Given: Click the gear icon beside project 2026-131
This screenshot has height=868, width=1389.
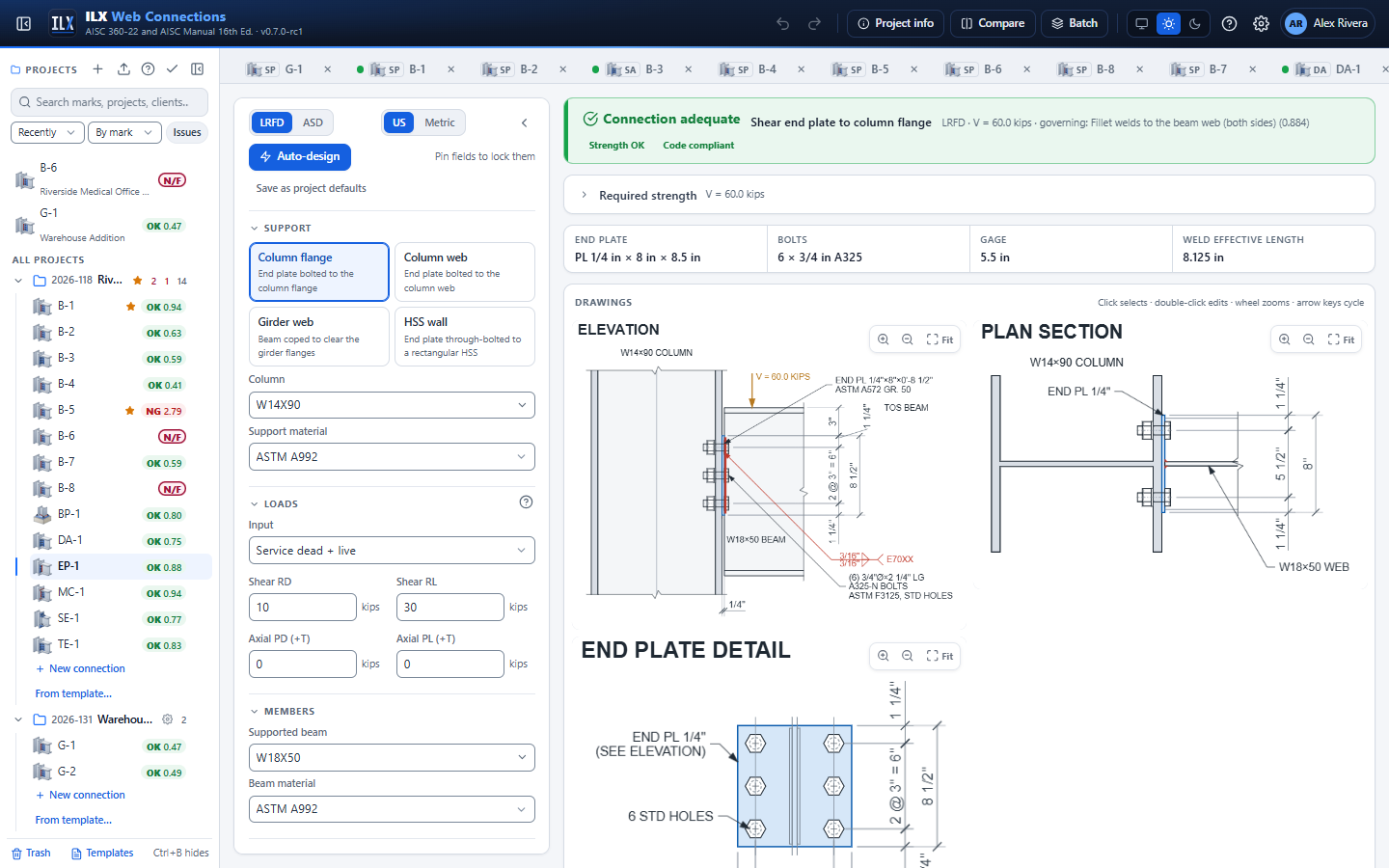Looking at the screenshot, I should [x=167, y=719].
